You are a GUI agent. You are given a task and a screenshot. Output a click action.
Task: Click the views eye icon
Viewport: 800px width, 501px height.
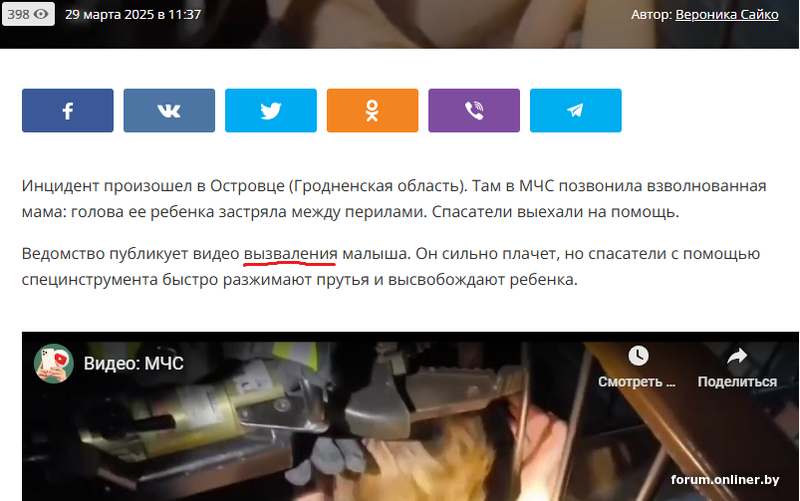tap(41, 14)
